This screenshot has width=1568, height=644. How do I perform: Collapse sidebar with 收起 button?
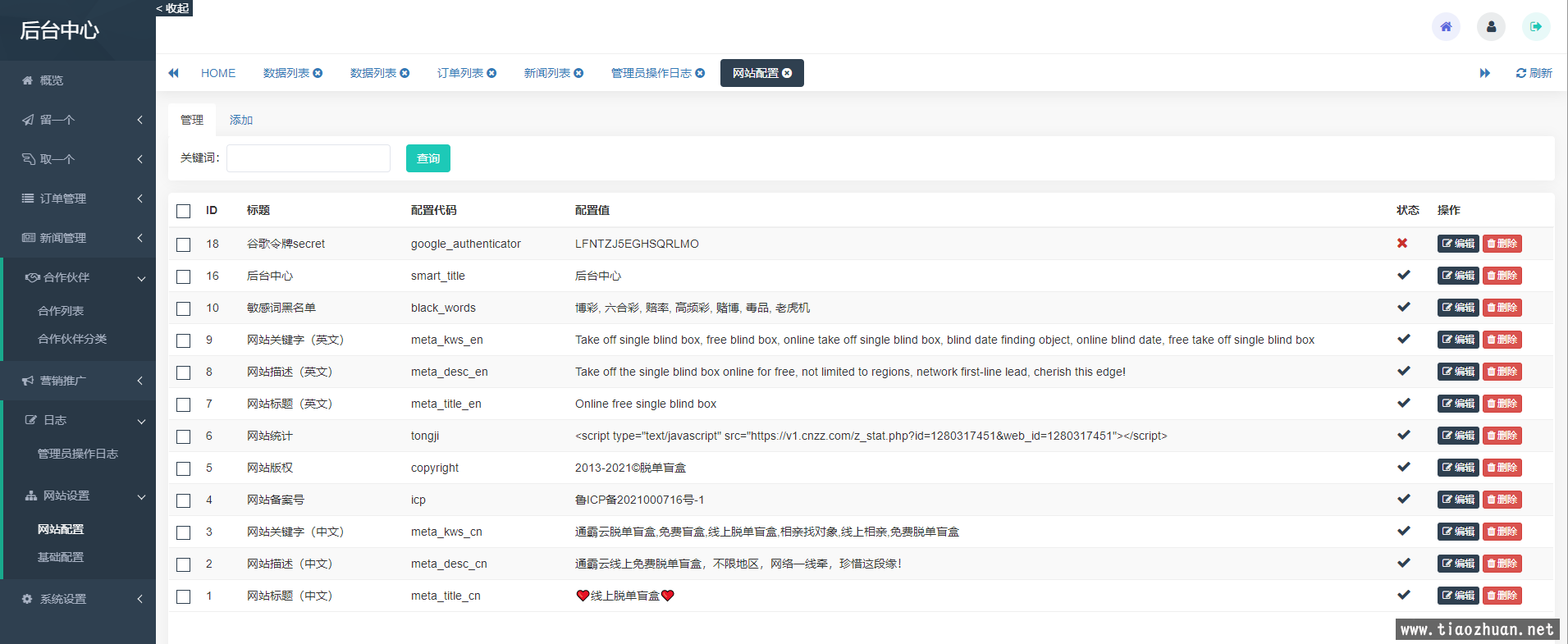[x=173, y=8]
